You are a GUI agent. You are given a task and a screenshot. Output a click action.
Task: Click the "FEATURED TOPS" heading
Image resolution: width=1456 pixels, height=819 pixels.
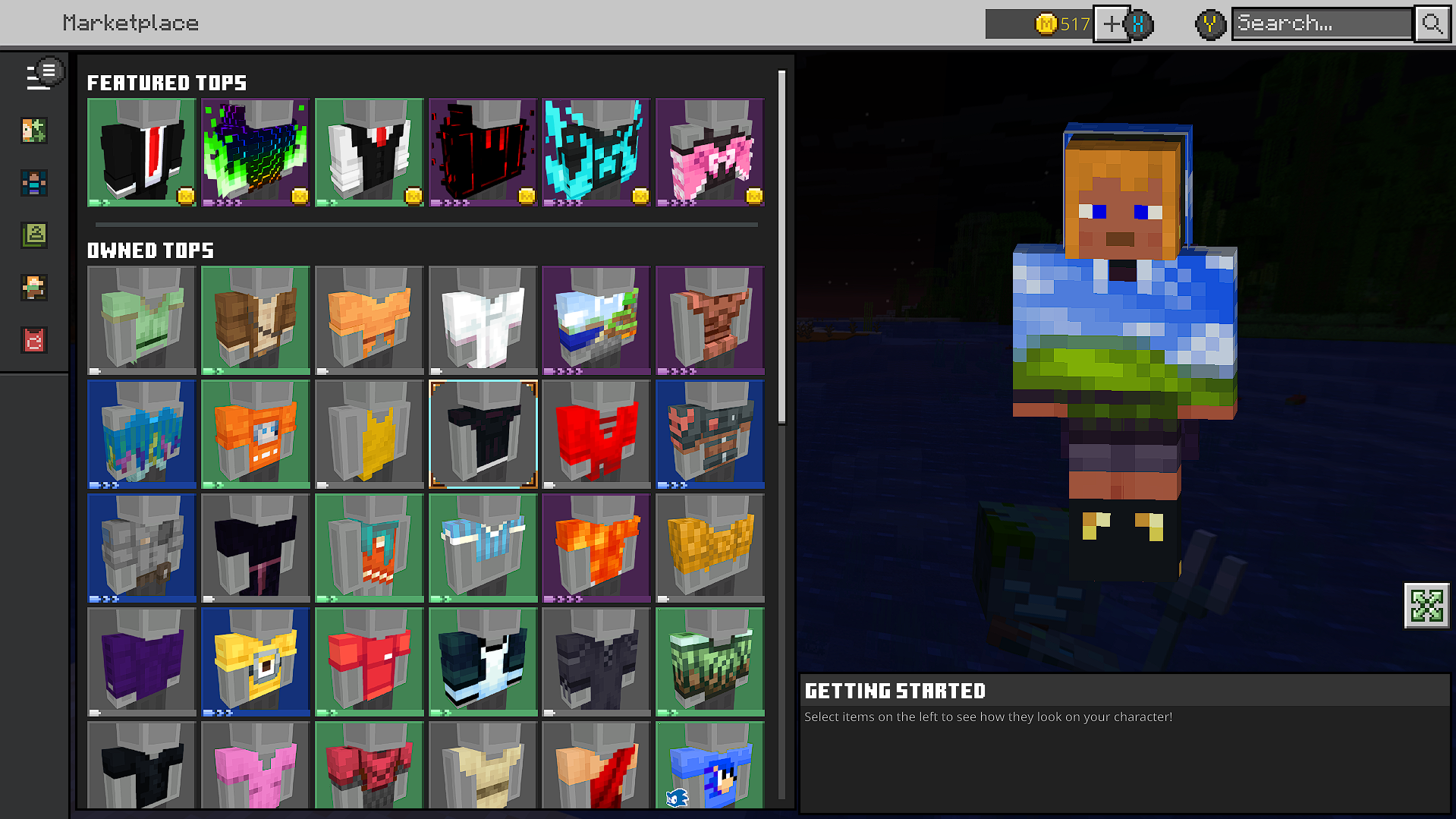pyautogui.click(x=167, y=83)
